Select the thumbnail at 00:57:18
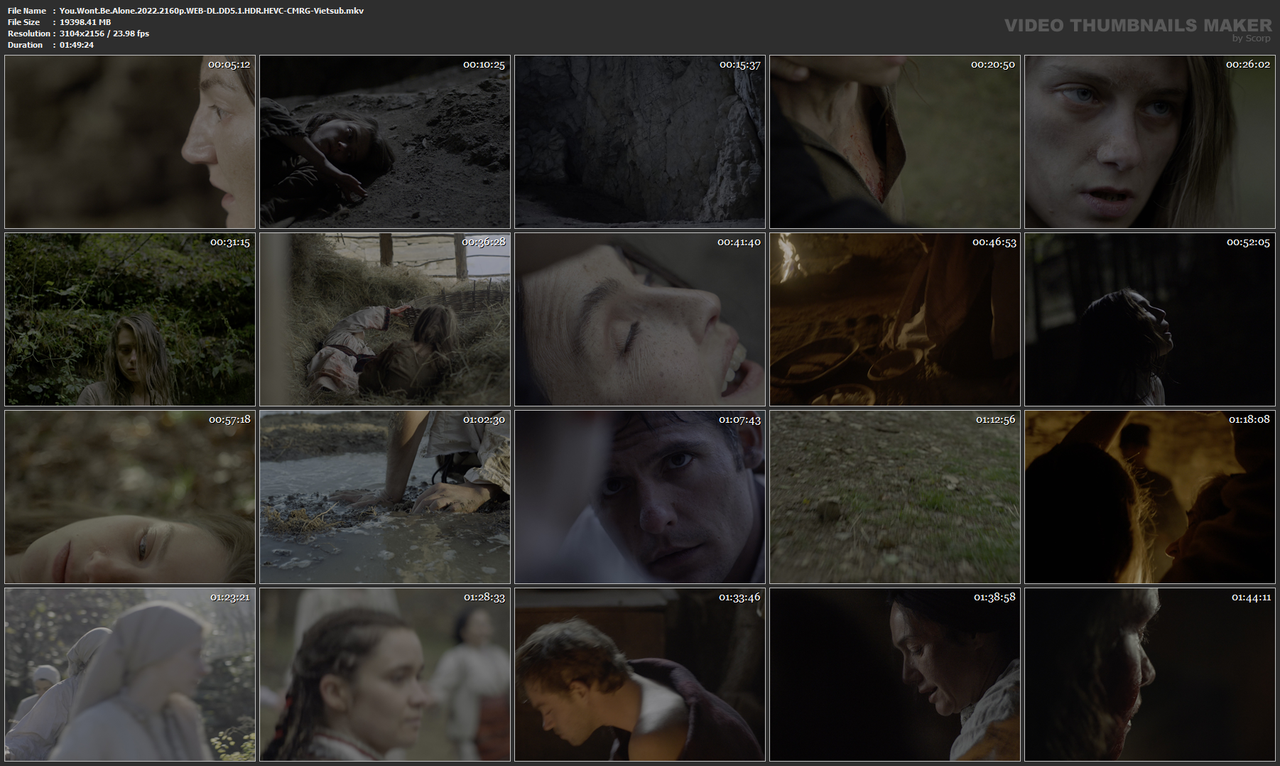Viewport: 1280px width, 766px height. point(130,497)
